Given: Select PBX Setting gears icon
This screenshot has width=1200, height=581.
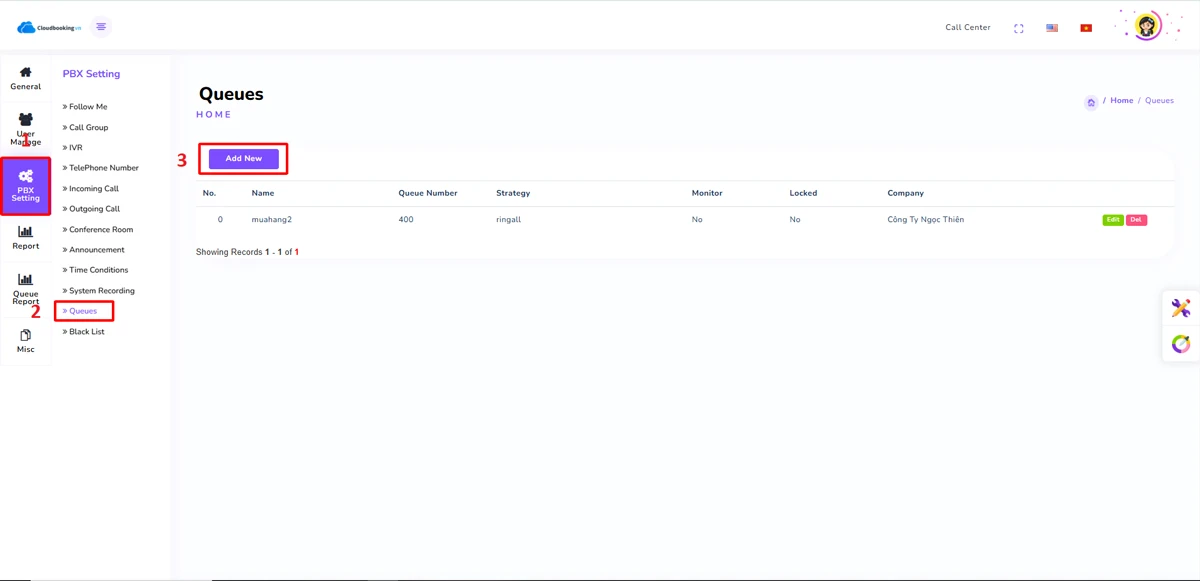Looking at the screenshot, I should pos(26,177).
